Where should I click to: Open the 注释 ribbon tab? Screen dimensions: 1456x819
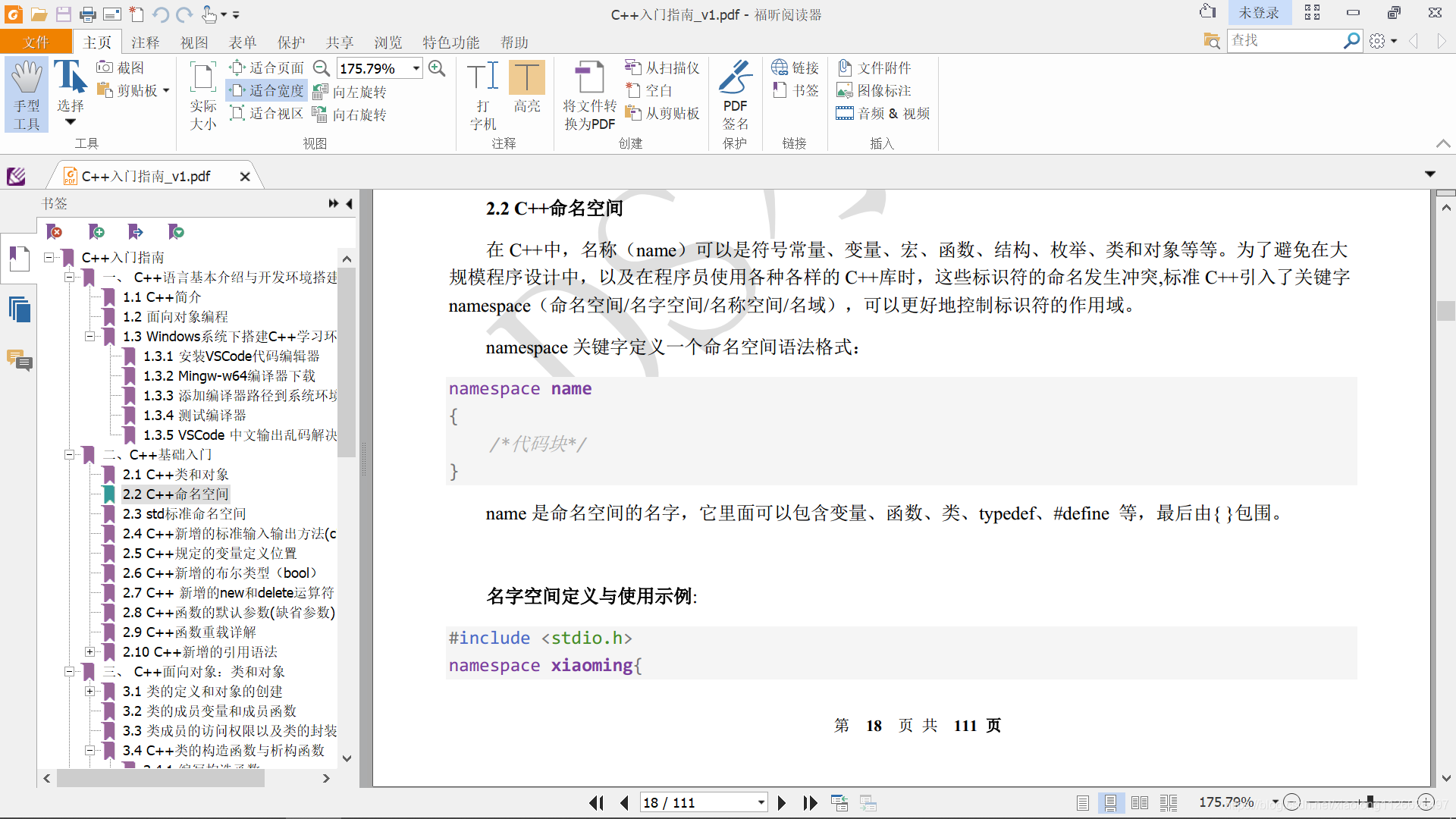coord(145,42)
